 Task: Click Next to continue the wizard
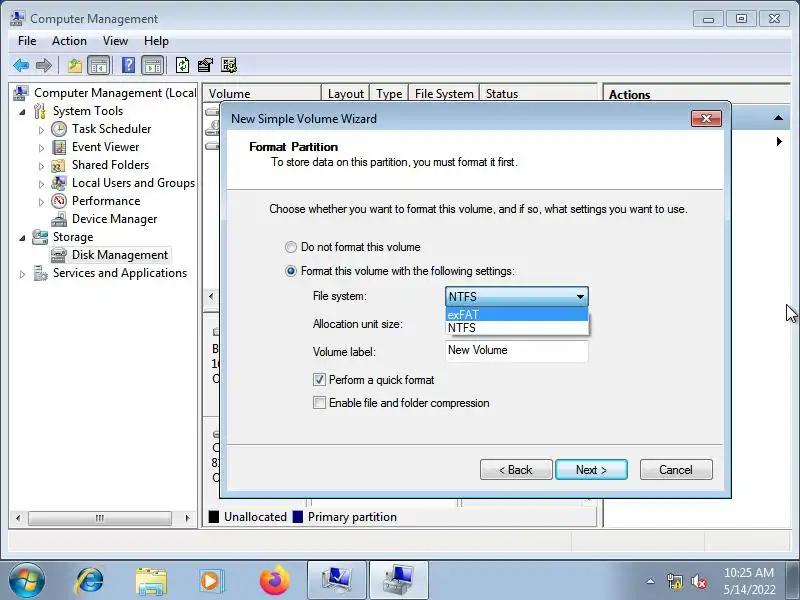(x=591, y=469)
